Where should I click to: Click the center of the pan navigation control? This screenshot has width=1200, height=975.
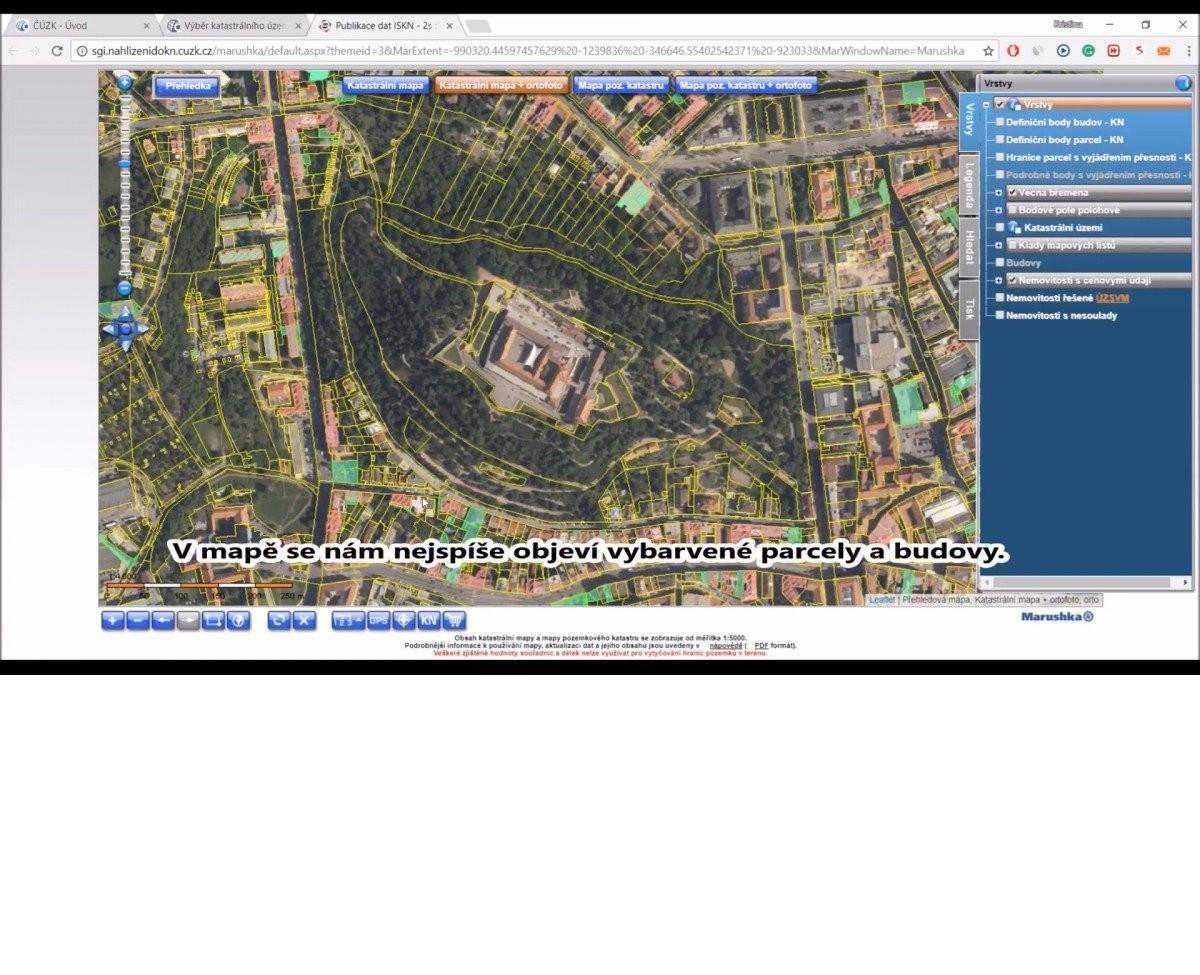tap(126, 328)
